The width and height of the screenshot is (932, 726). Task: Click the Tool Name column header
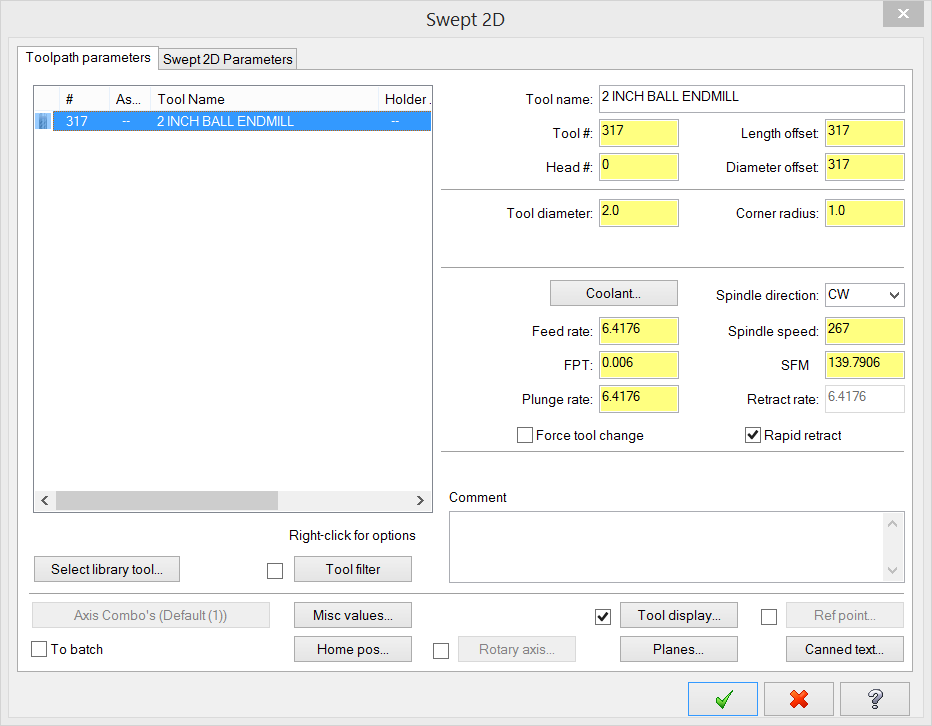(x=265, y=99)
